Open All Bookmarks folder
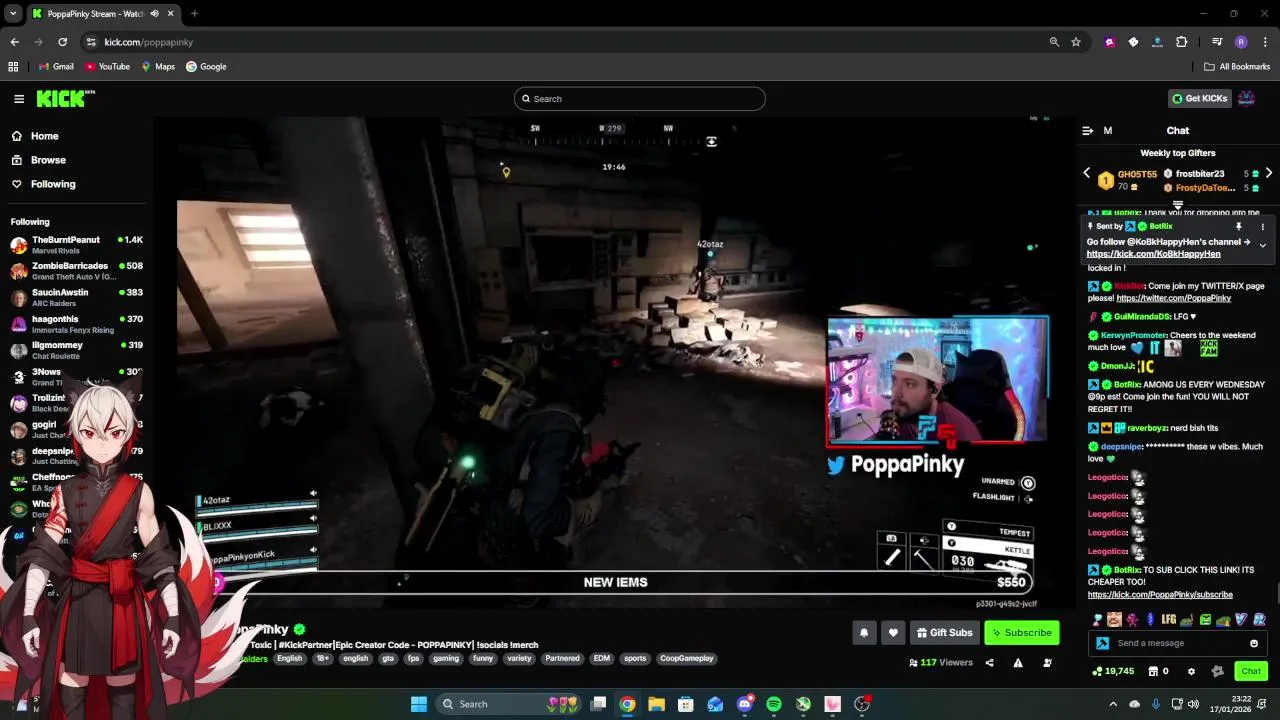 1237,66
